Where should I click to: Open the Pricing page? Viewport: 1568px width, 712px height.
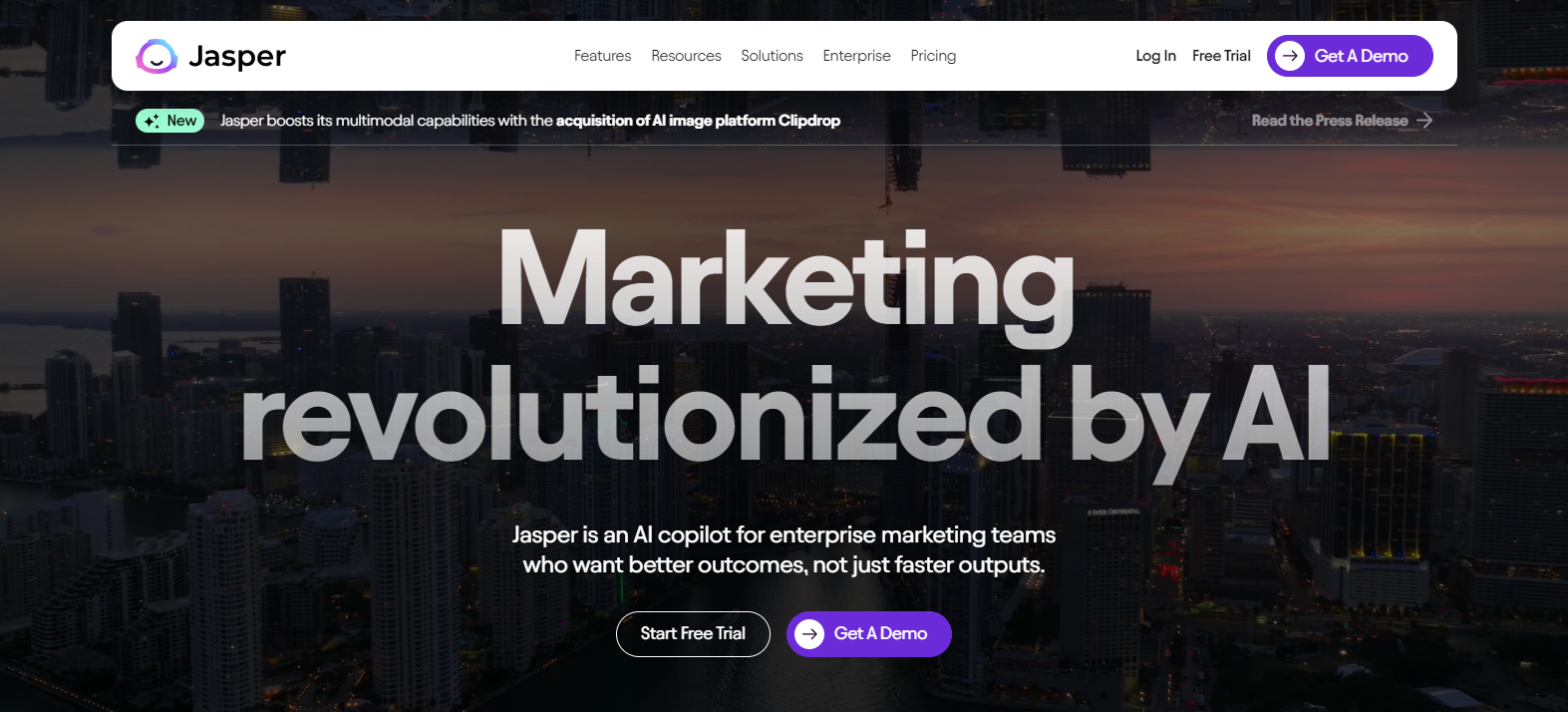933,56
